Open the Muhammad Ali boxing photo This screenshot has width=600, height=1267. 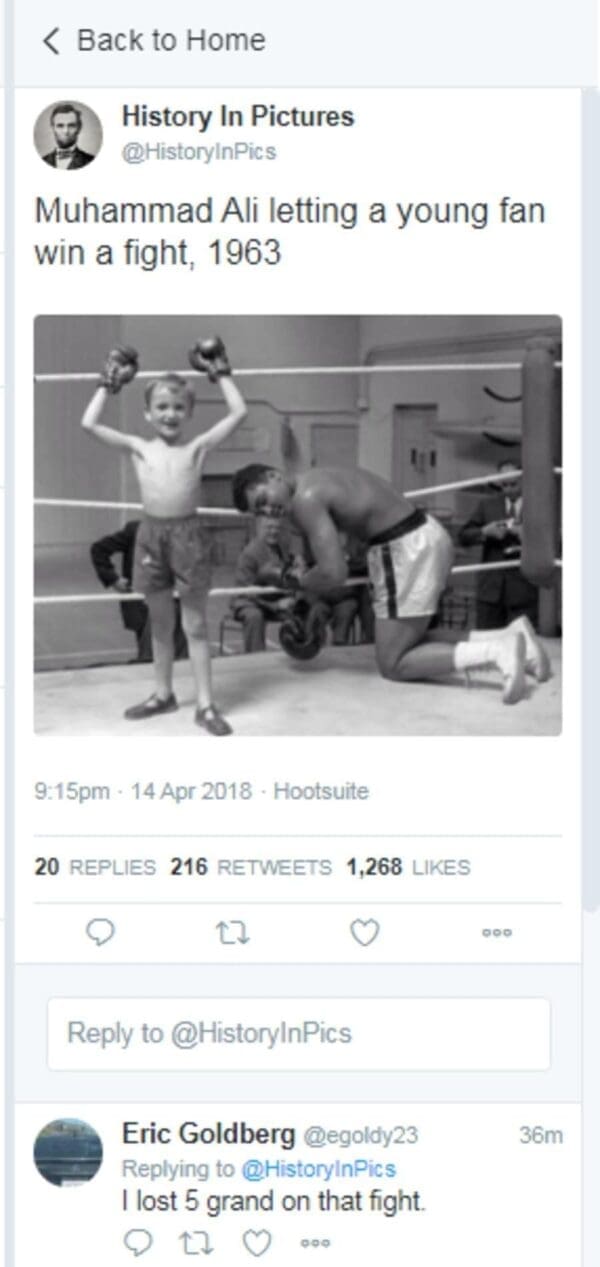tap(298, 525)
